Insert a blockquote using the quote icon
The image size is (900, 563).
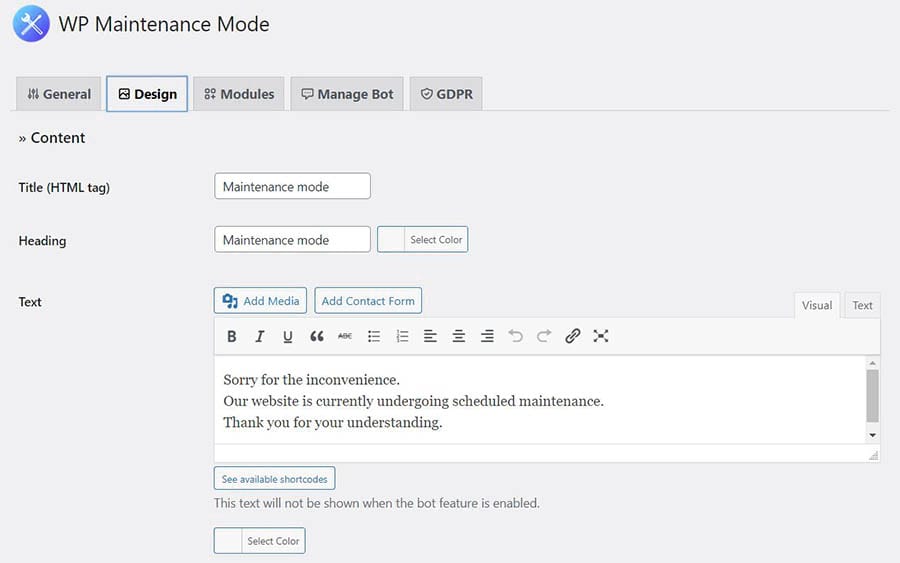(x=317, y=337)
